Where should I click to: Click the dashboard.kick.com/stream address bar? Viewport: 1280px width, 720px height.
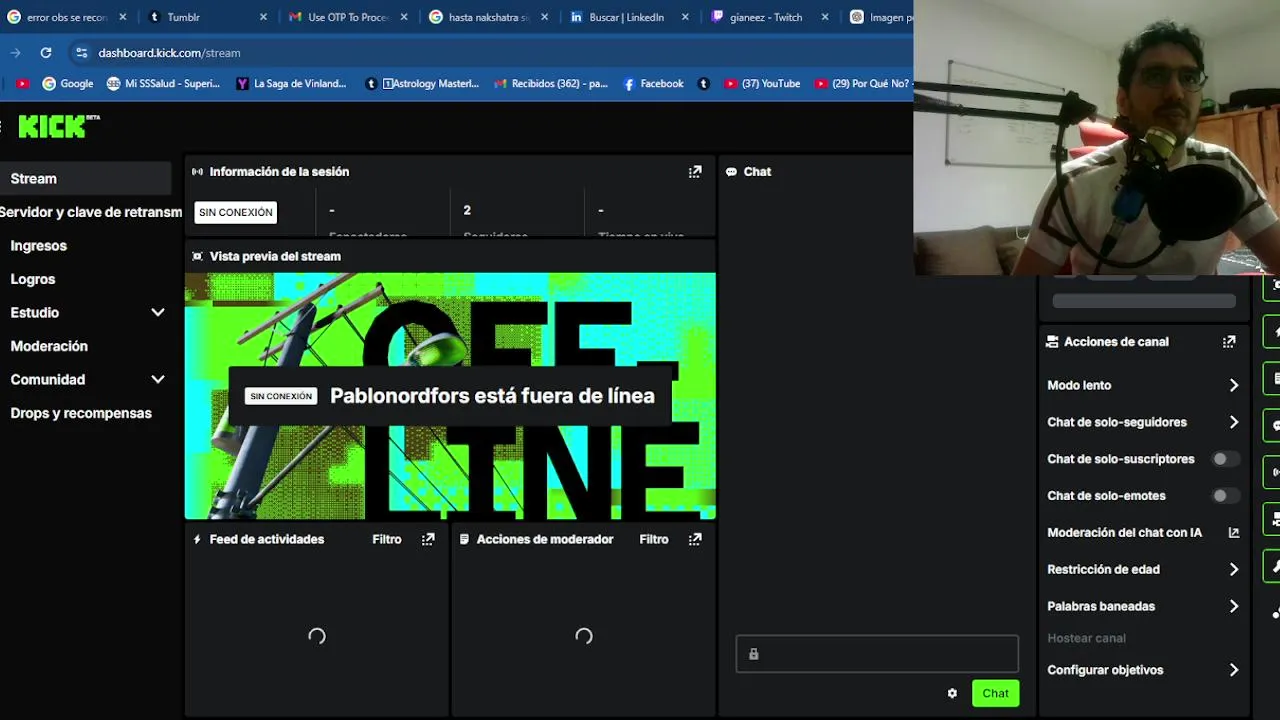click(x=169, y=53)
